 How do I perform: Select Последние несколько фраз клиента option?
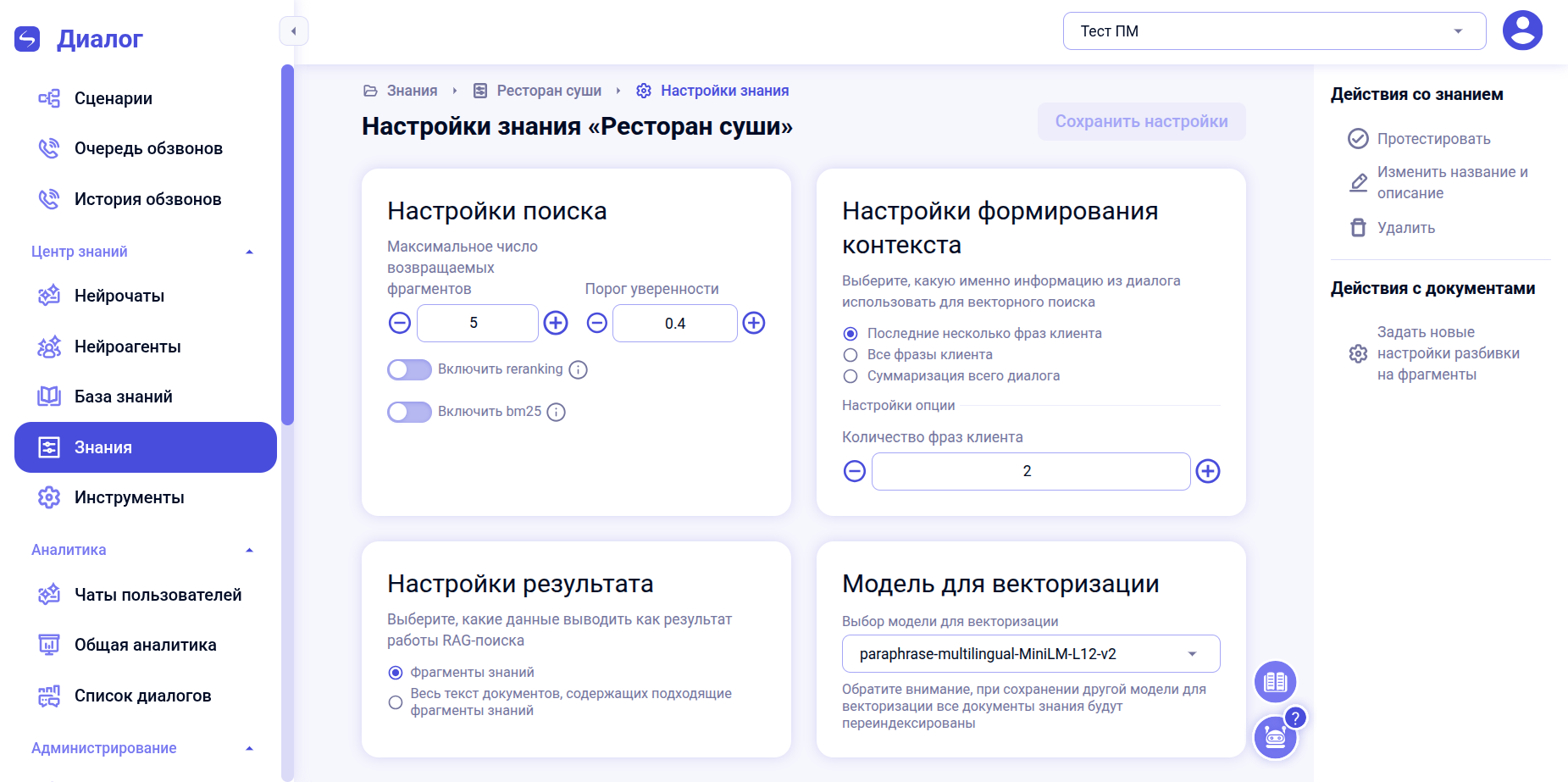[x=850, y=334]
